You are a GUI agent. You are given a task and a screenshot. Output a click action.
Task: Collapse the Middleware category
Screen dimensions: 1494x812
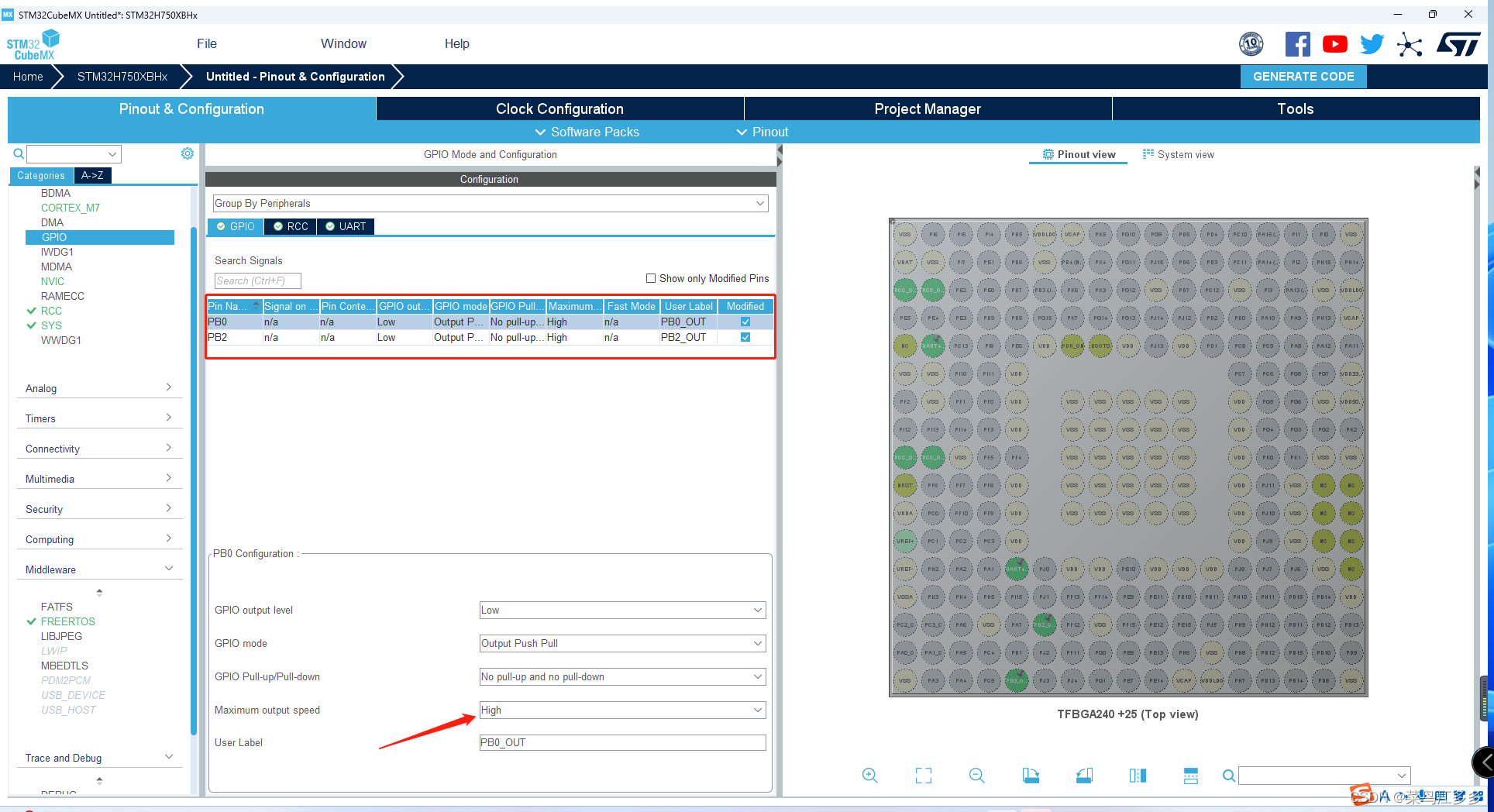click(99, 569)
